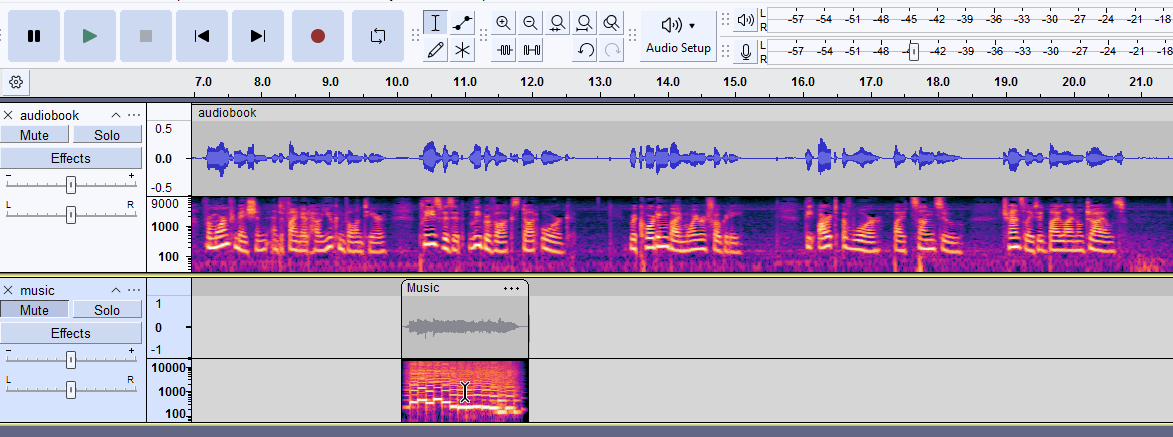Click music track pan slider
The height and width of the screenshot is (437, 1173).
click(x=70, y=390)
